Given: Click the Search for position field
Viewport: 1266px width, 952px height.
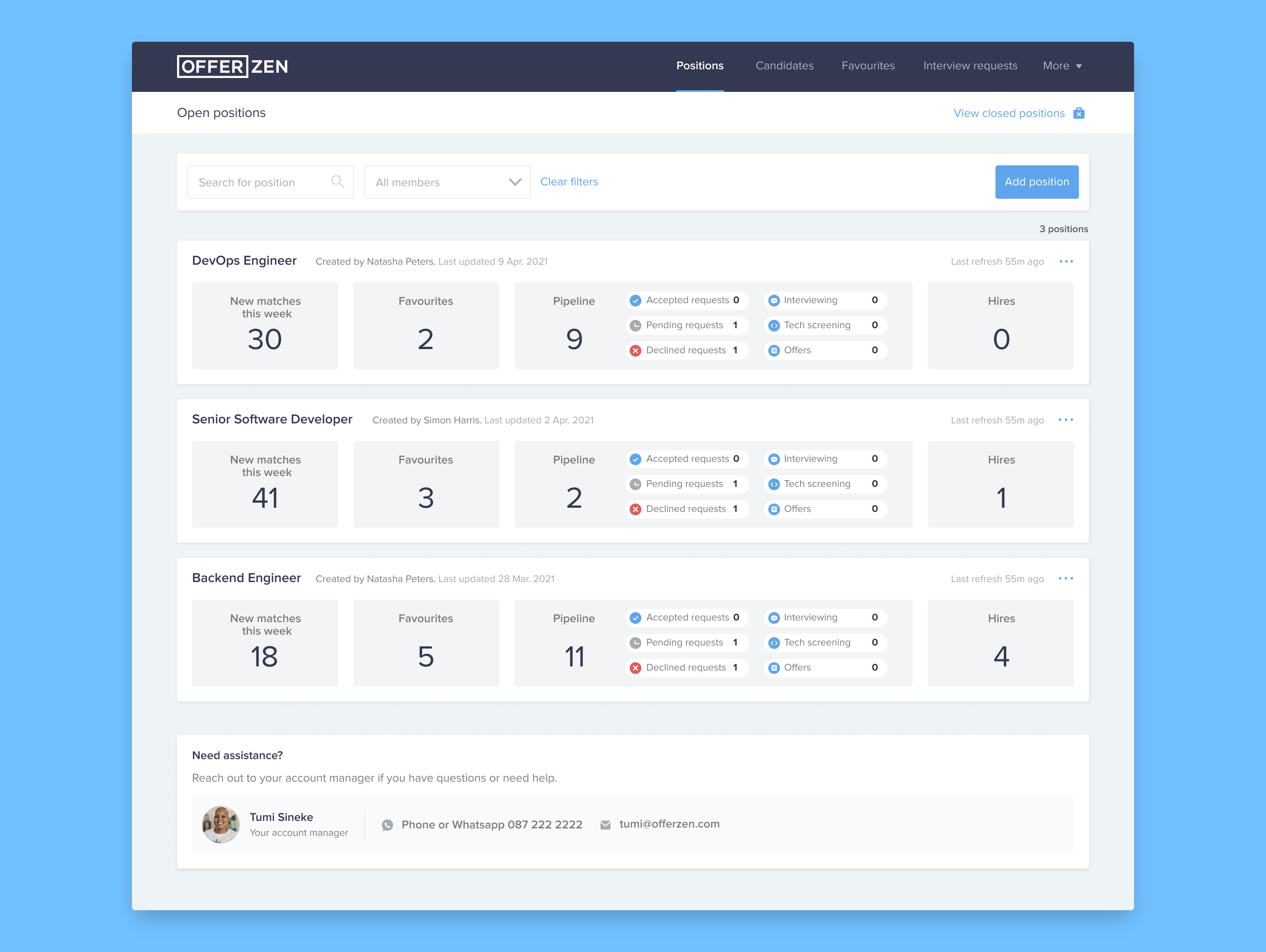Looking at the screenshot, I should coord(261,182).
